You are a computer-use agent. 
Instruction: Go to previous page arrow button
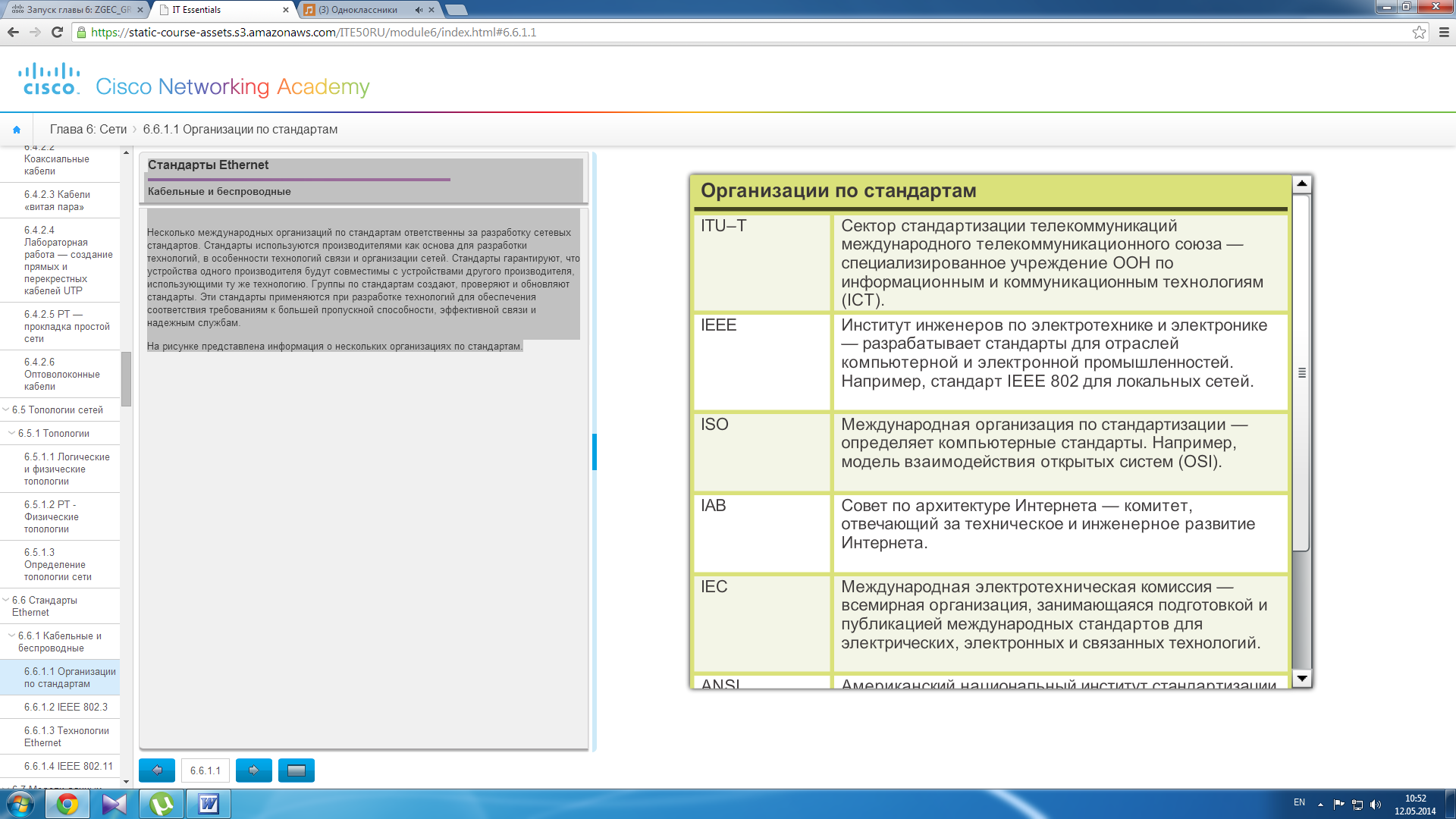(157, 770)
